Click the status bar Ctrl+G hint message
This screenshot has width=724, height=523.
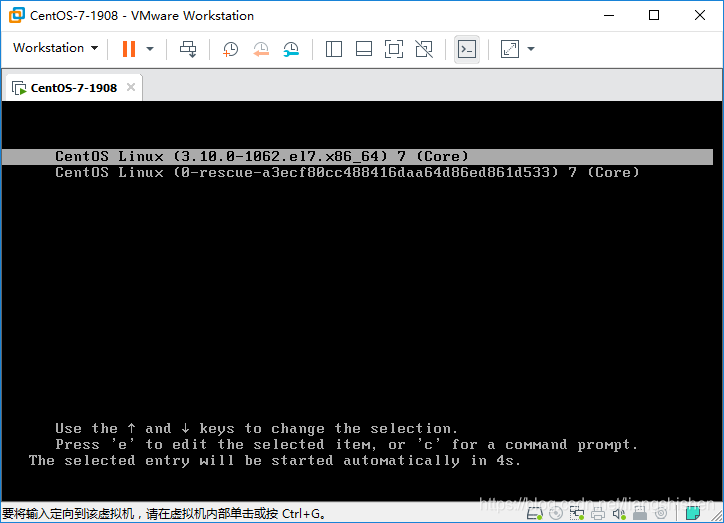164,514
